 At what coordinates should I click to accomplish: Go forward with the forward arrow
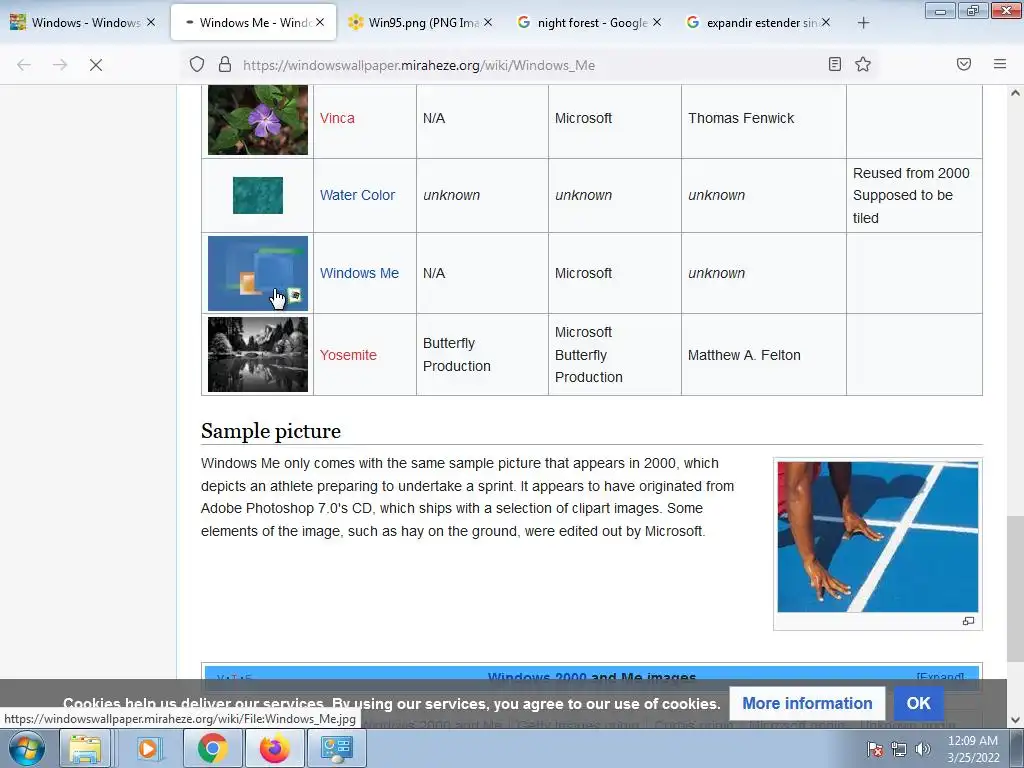point(60,65)
